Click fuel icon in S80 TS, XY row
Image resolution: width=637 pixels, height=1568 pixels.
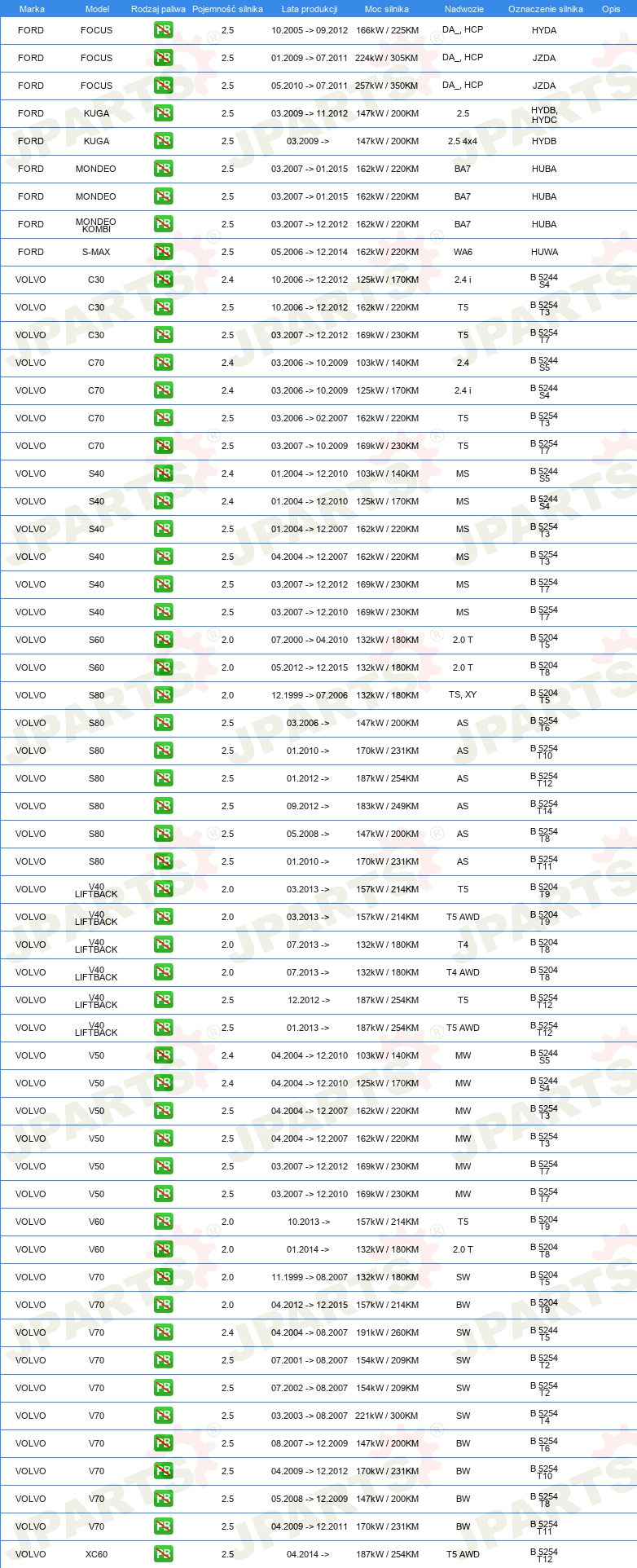(163, 695)
